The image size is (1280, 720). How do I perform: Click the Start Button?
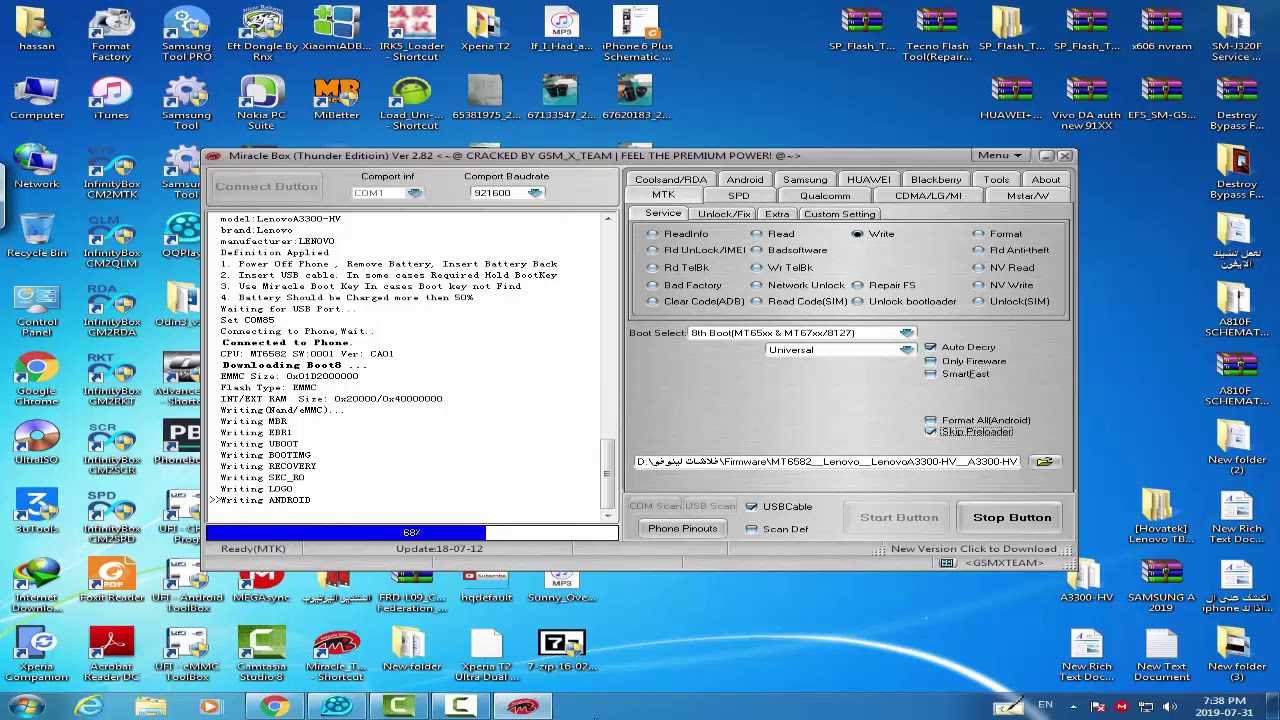click(899, 517)
